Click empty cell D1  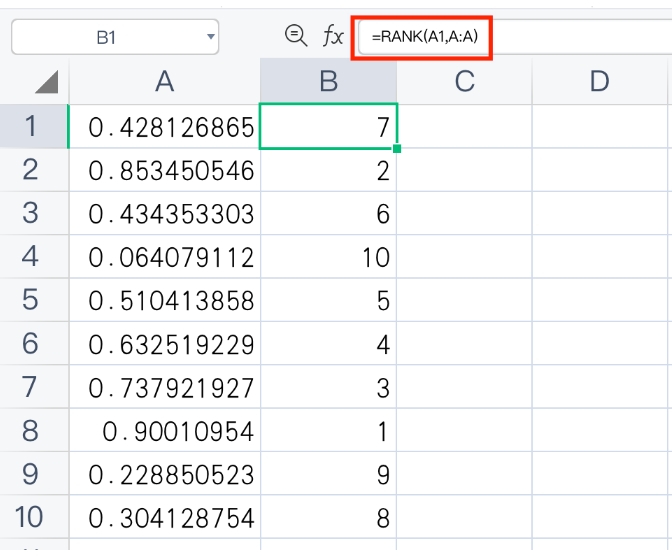600,126
